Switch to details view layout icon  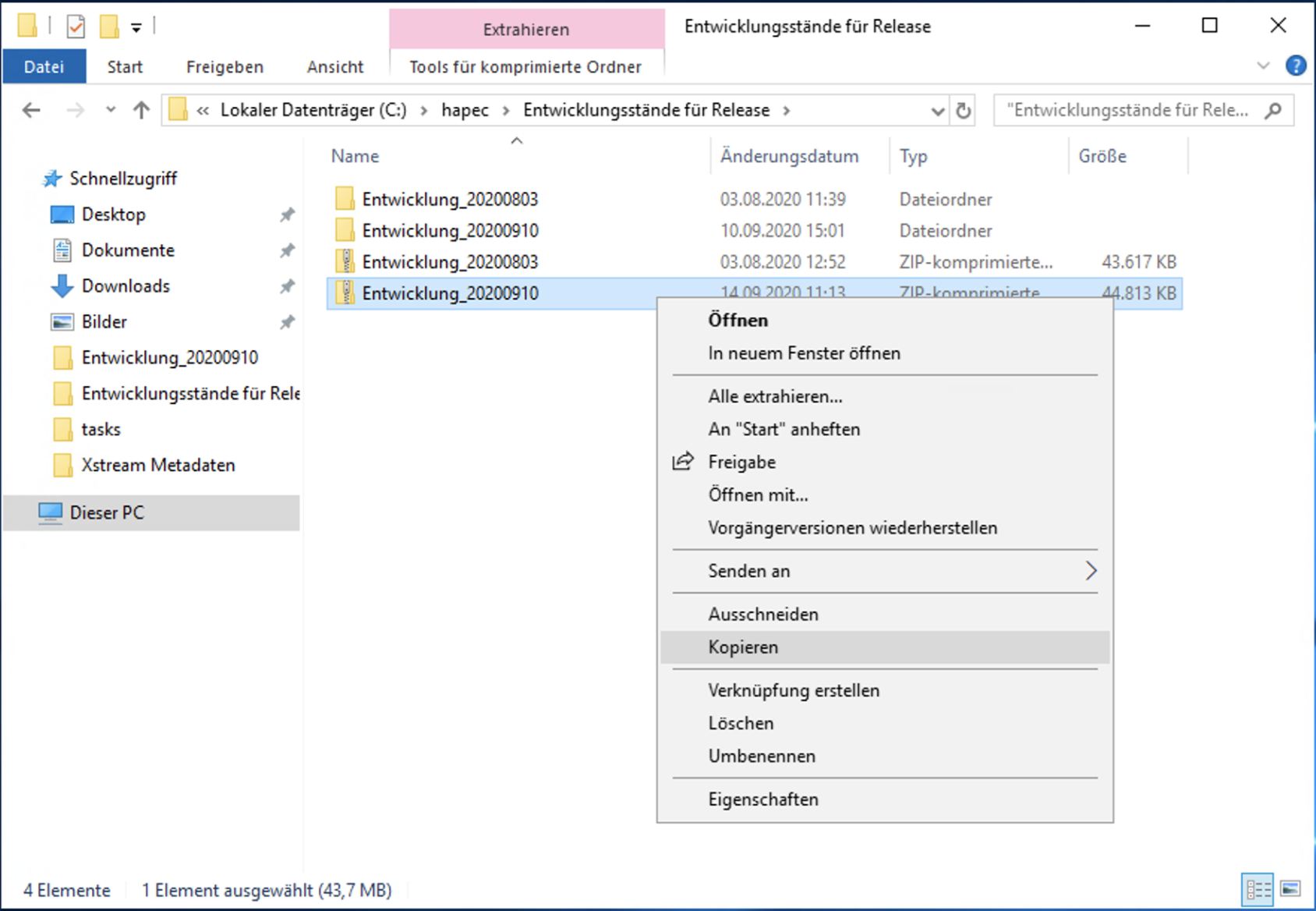[x=1258, y=889]
